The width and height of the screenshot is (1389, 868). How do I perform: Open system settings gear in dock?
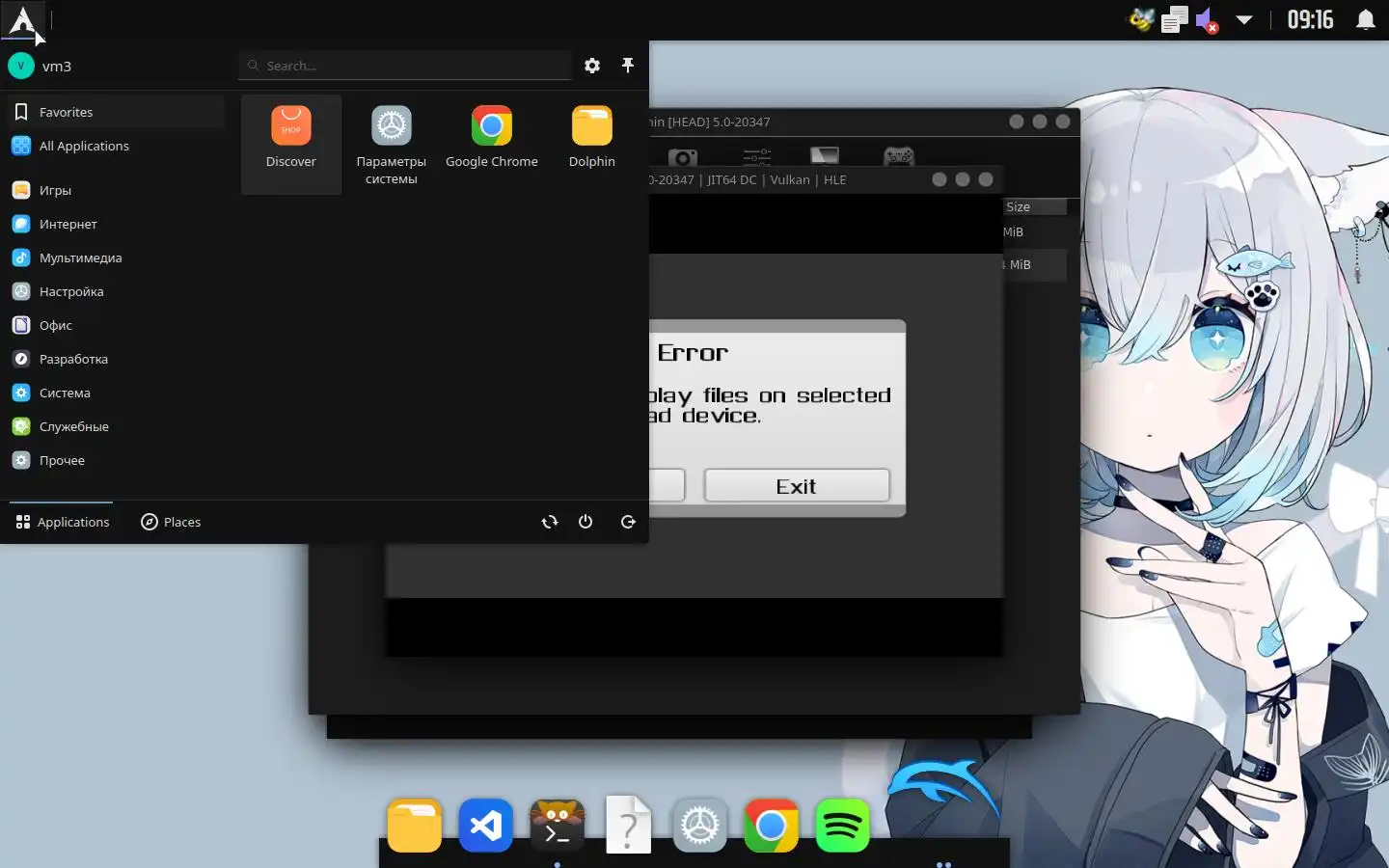[700, 826]
